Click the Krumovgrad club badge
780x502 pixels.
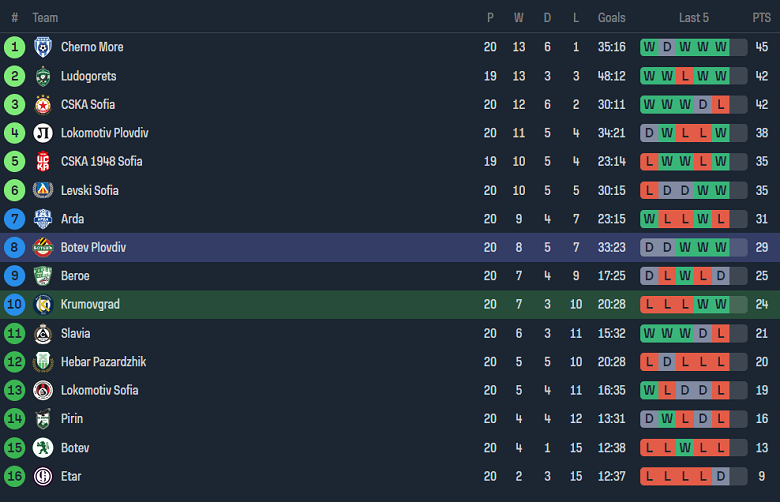point(43,304)
